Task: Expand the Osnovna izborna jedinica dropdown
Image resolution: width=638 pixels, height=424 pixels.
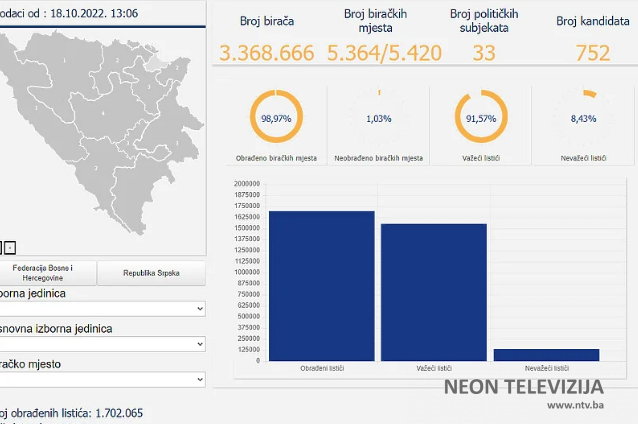Action: pos(103,344)
